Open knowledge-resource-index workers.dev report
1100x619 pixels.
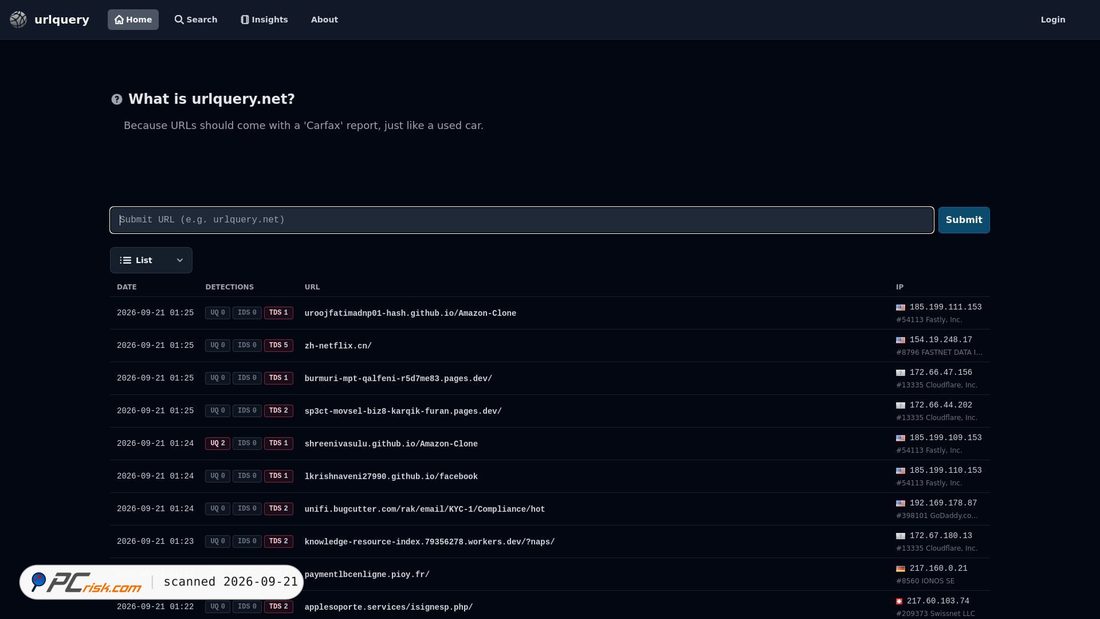pyautogui.click(x=429, y=542)
